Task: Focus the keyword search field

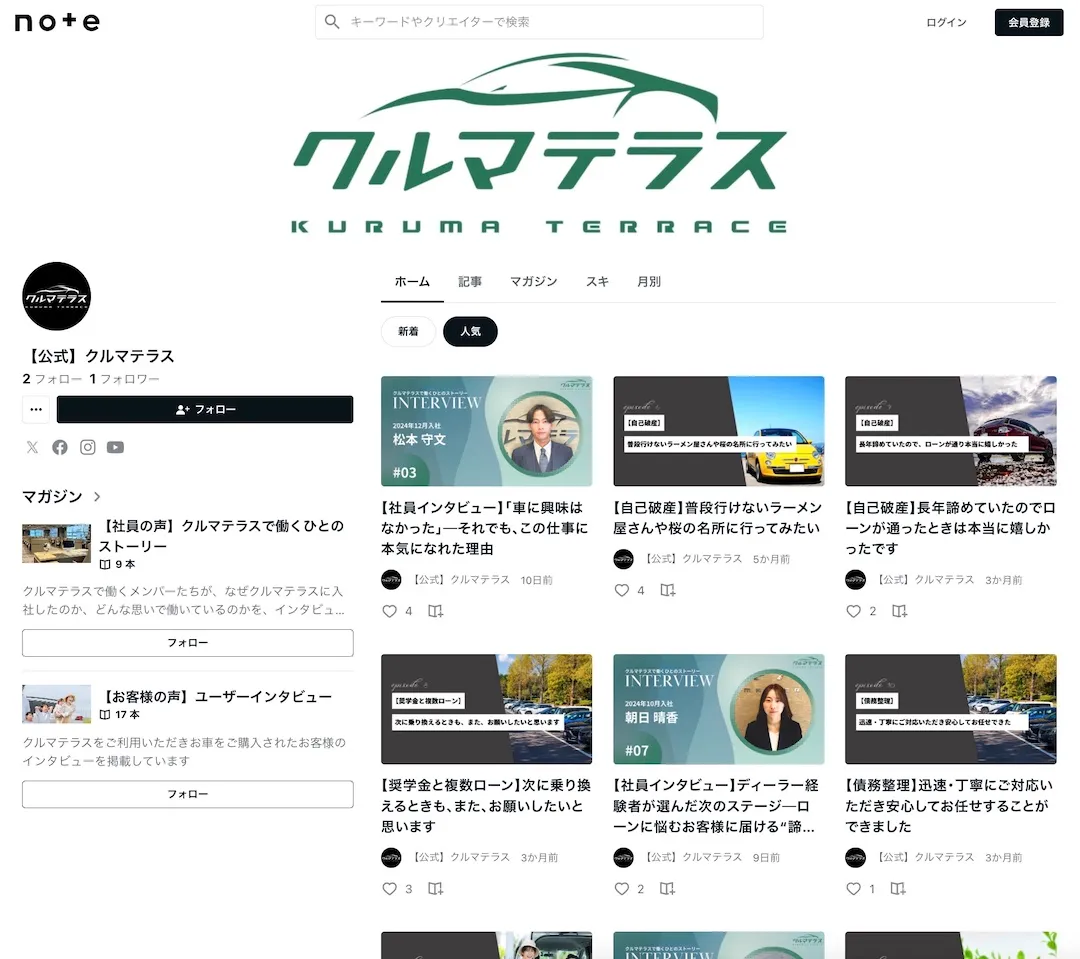Action: tap(539, 22)
